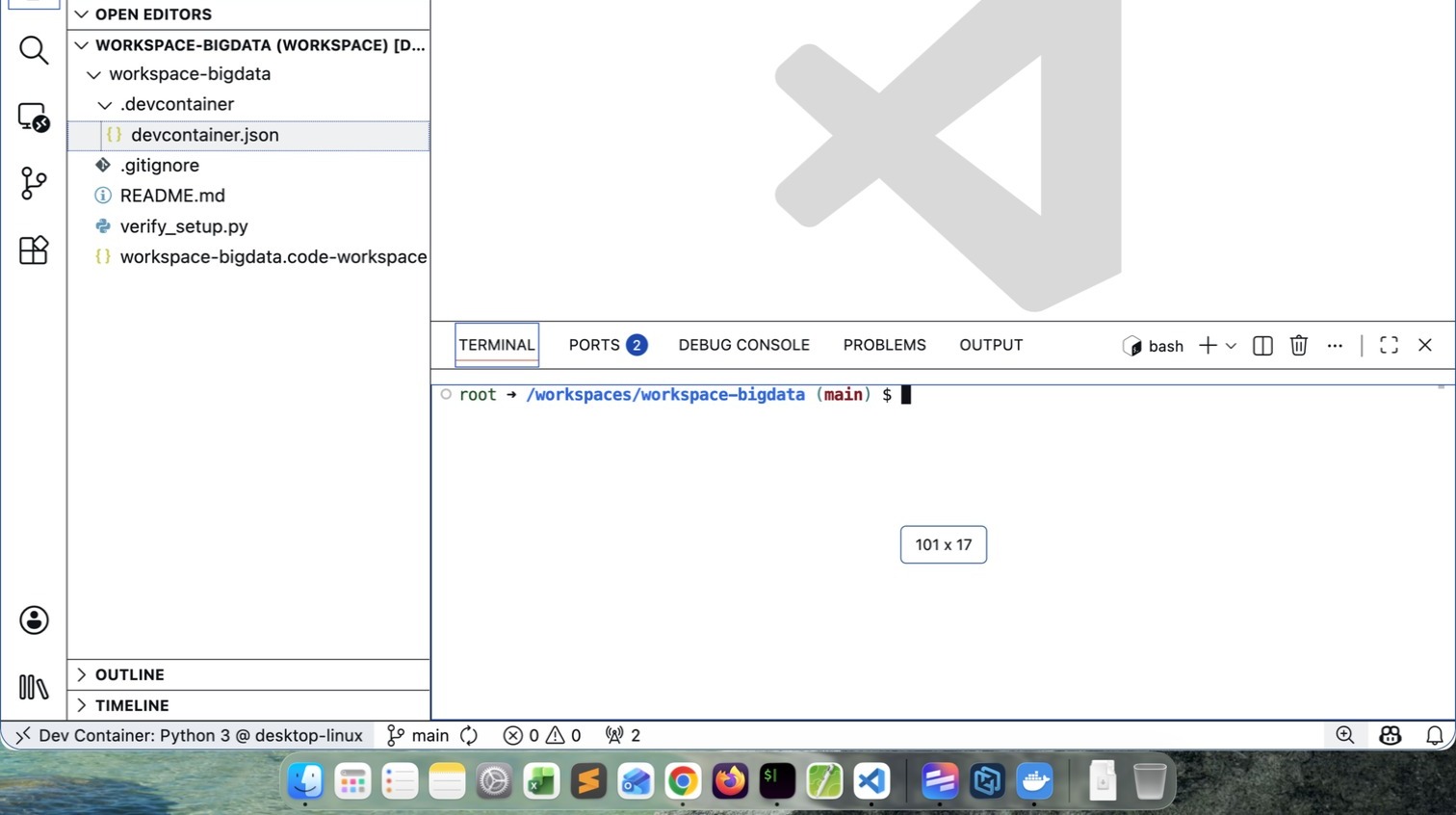Open the Search view in the activity bar

[x=34, y=50]
